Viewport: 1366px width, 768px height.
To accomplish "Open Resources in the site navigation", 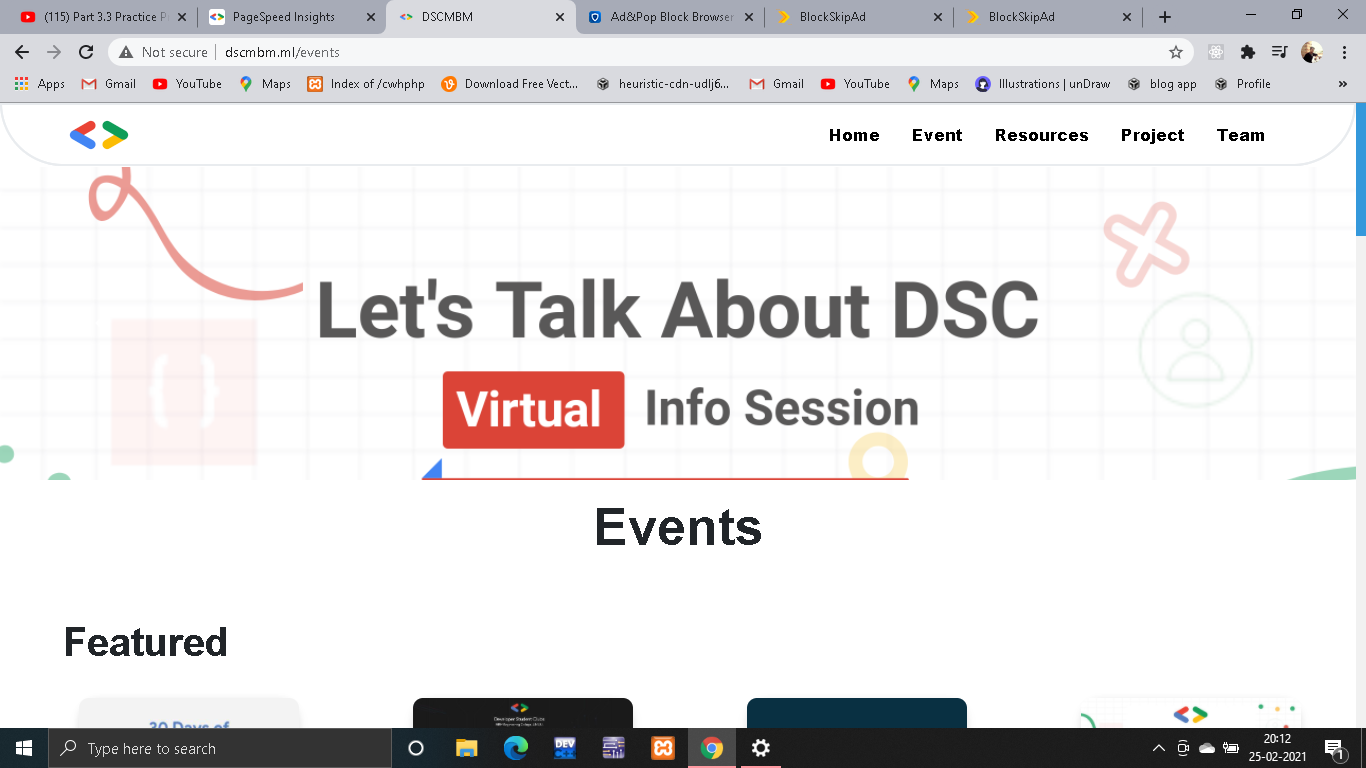I will 1041,135.
